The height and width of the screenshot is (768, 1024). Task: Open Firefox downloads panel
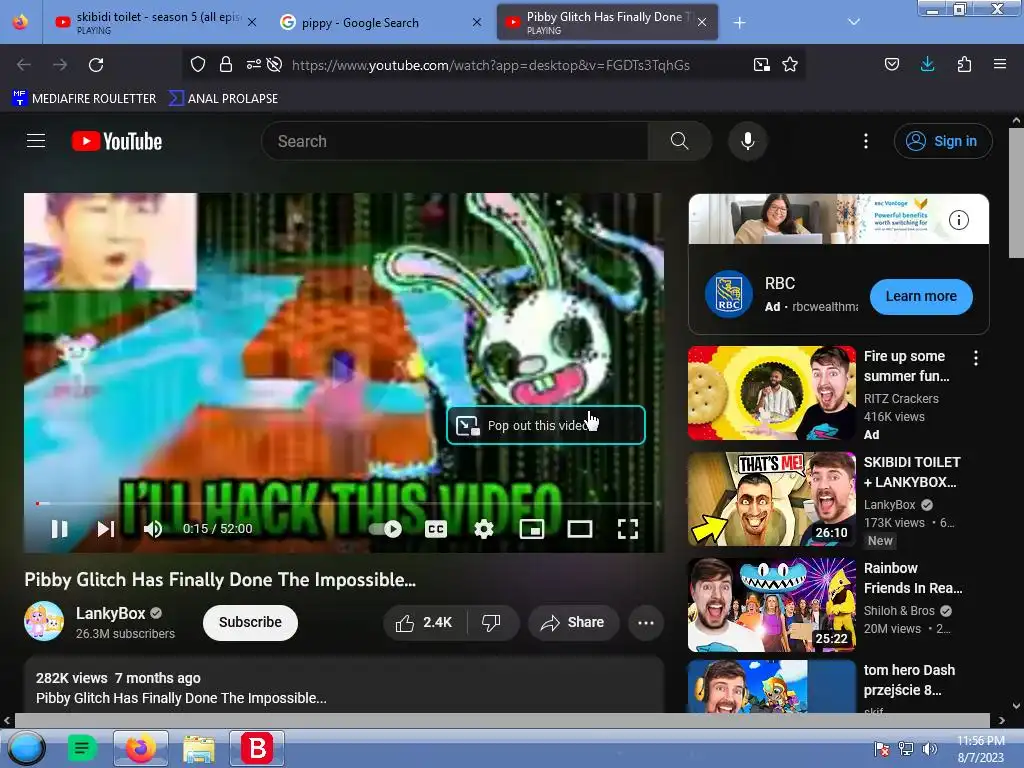click(927, 64)
